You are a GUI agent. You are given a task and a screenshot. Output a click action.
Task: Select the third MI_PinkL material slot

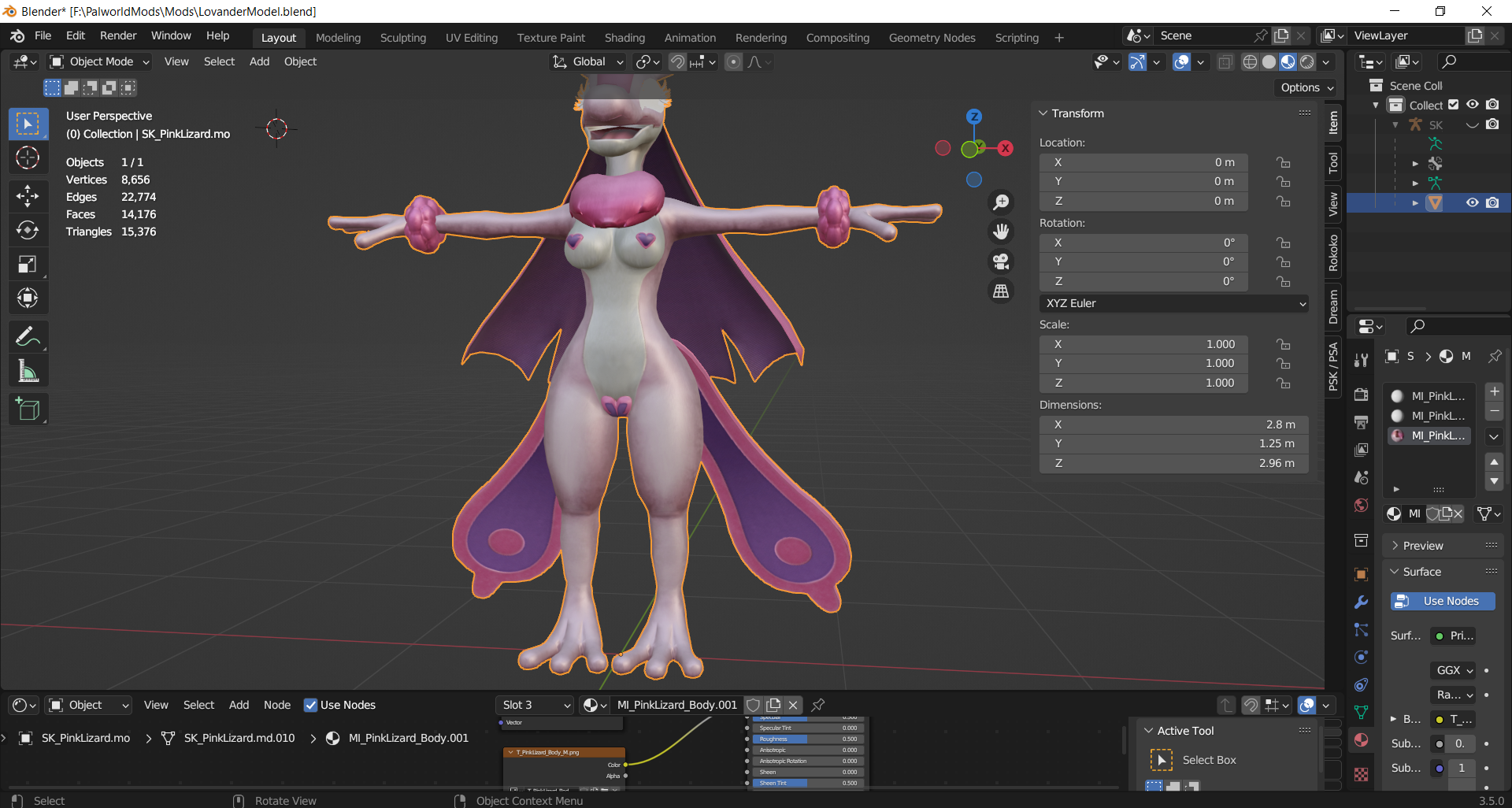[x=1430, y=436]
